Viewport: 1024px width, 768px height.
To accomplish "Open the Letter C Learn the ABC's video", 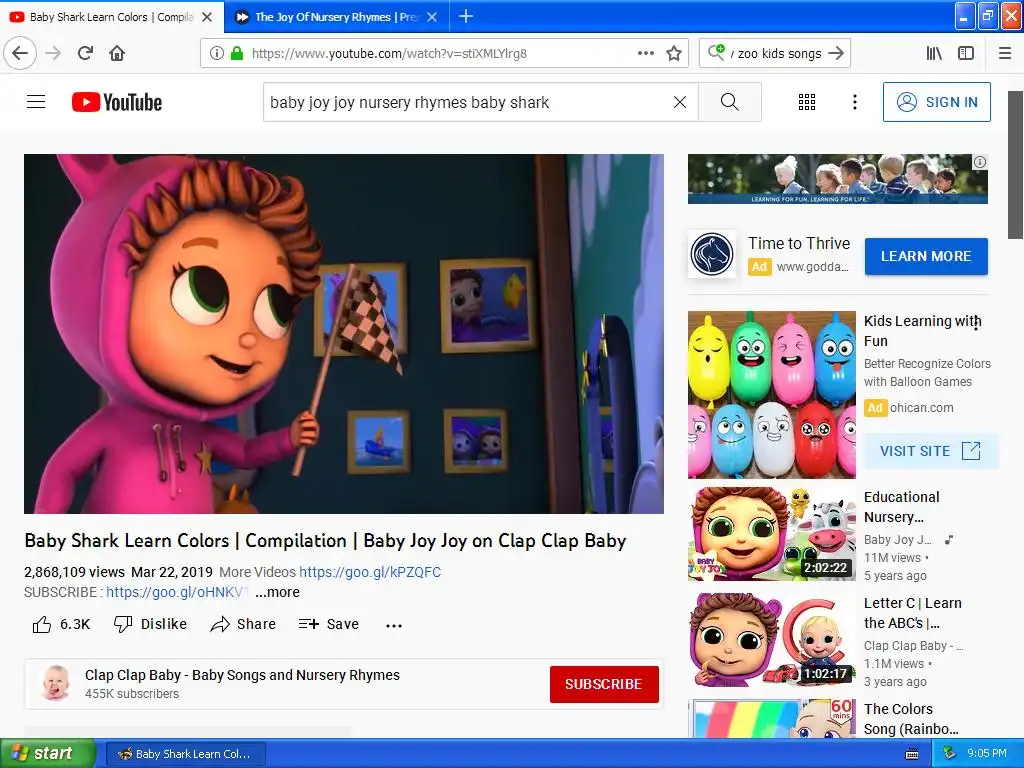I will pyautogui.click(x=771, y=639).
